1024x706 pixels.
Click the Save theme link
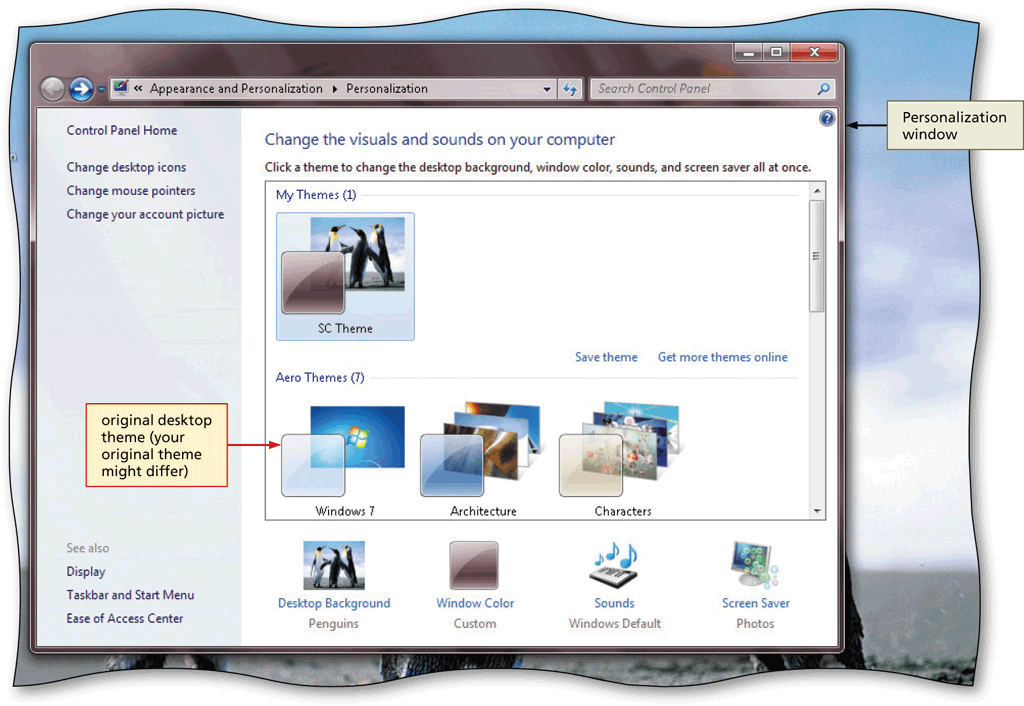pyautogui.click(x=606, y=357)
